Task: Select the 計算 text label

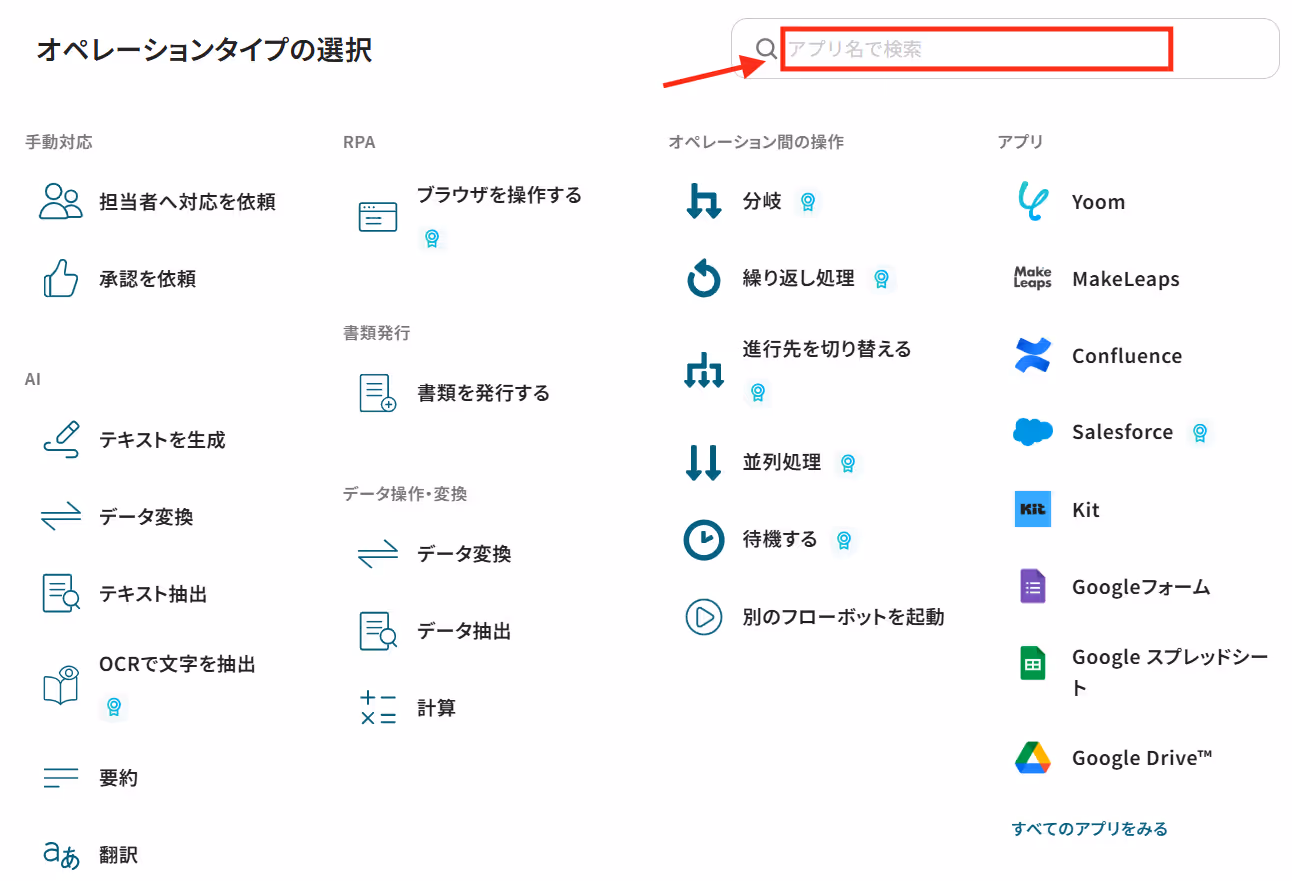Action: 437,707
